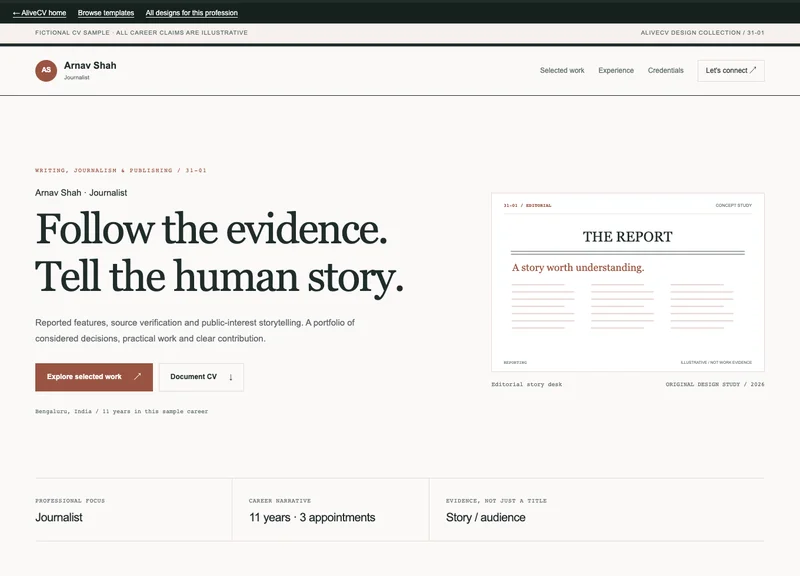Viewport: 800px width, 576px height.
Task: Click the Professional Focus 'Journalist' value
Action: 59,517
